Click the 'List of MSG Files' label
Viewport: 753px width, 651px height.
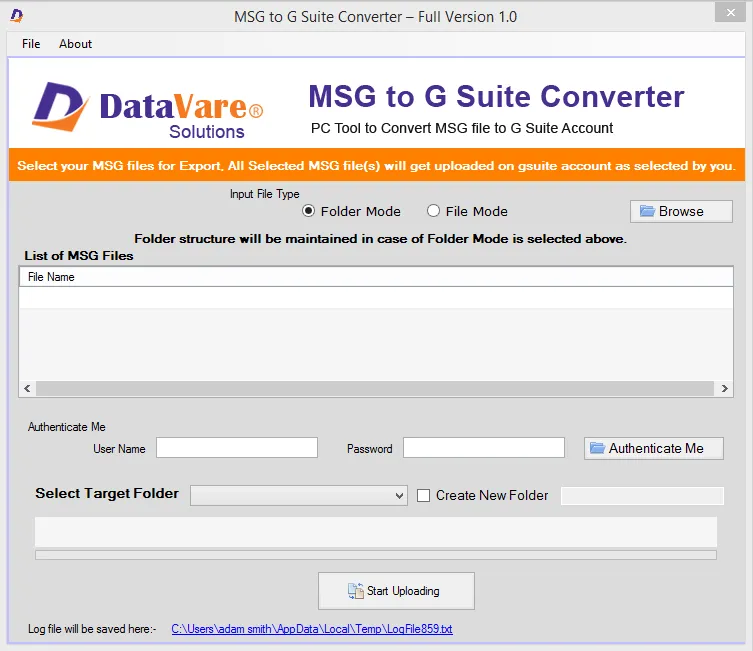pyautogui.click(x=79, y=255)
